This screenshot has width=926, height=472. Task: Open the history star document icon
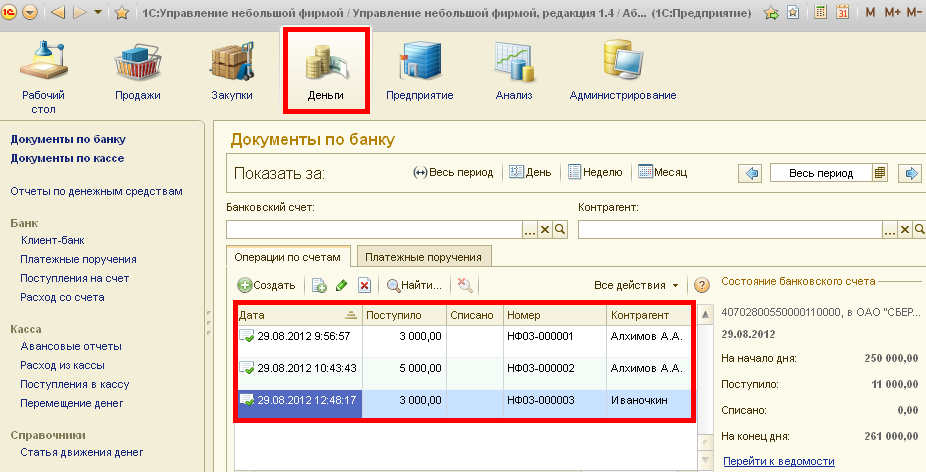[x=793, y=12]
